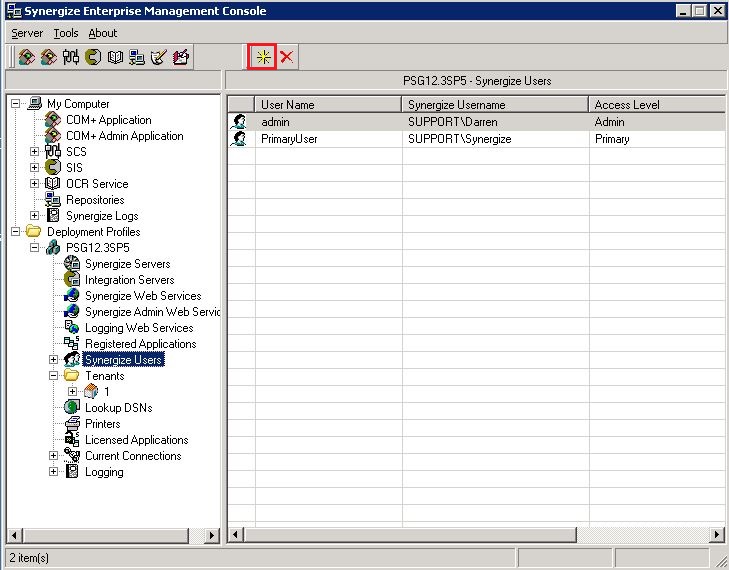Screen dimensions: 729x570
Task: Expand the Synergize Logs node
Action: [x=34, y=216]
